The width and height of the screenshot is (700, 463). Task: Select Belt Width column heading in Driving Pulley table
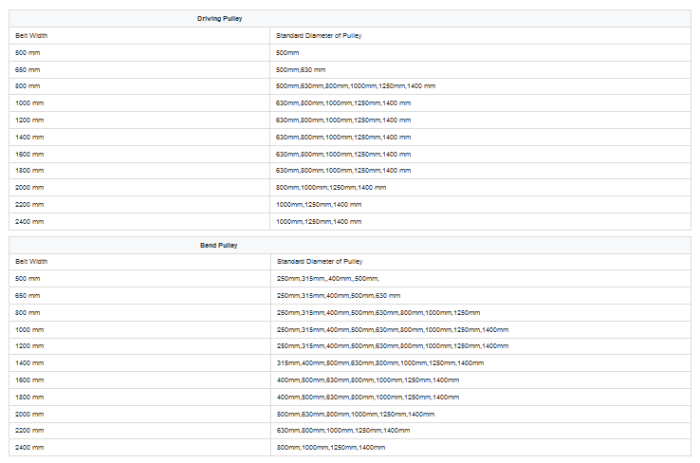[x=31, y=35]
